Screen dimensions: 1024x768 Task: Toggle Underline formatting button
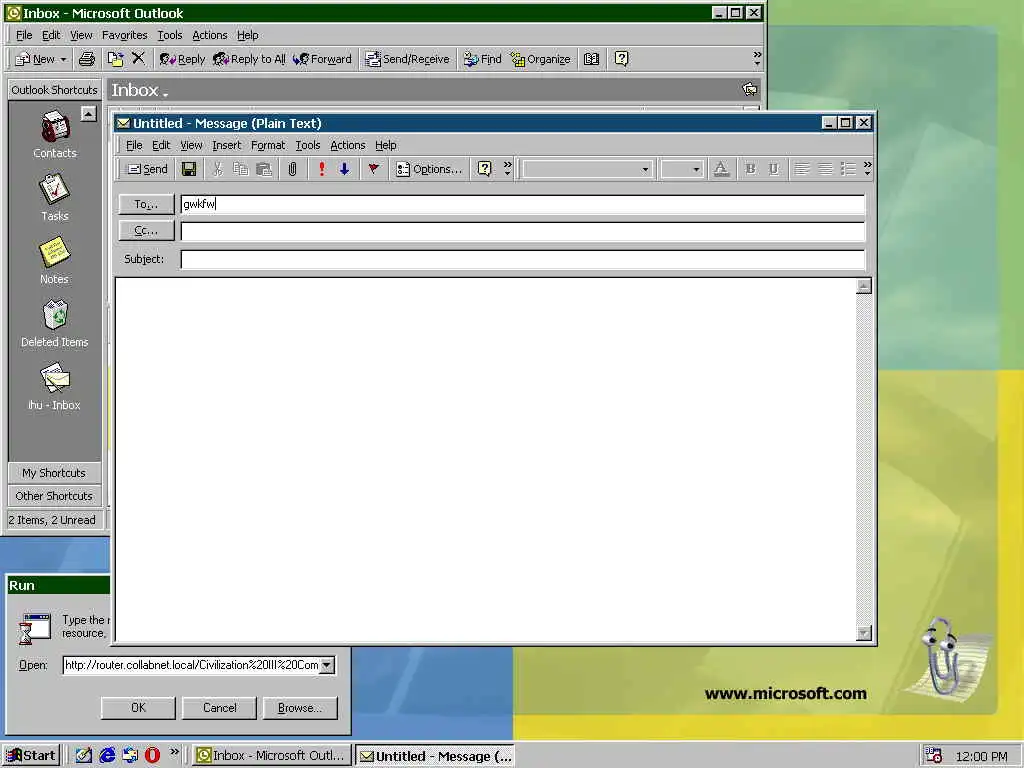(x=774, y=169)
